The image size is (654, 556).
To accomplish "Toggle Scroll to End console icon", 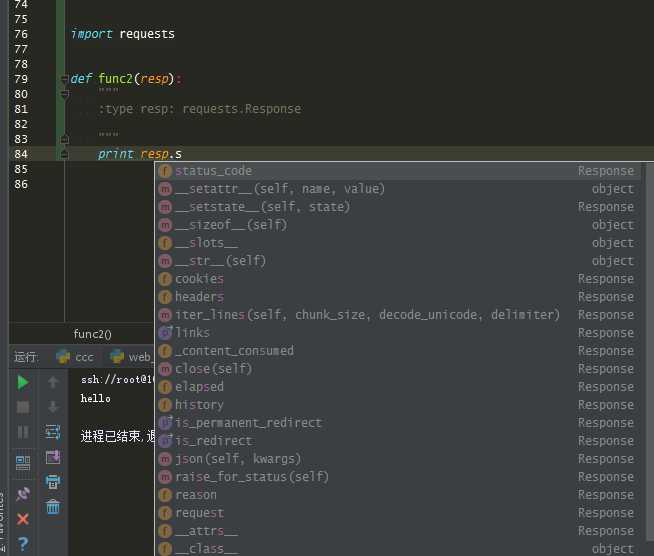I will [x=54, y=457].
